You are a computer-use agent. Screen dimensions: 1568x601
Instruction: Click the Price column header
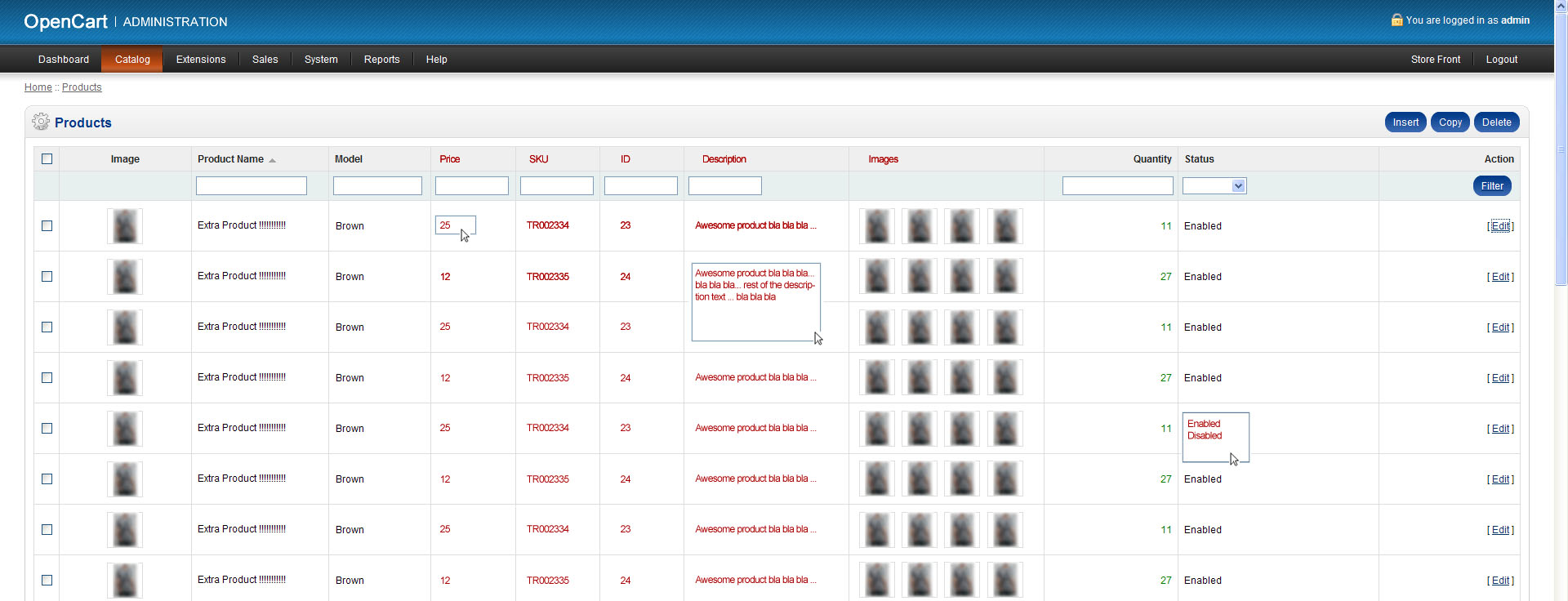tap(450, 159)
